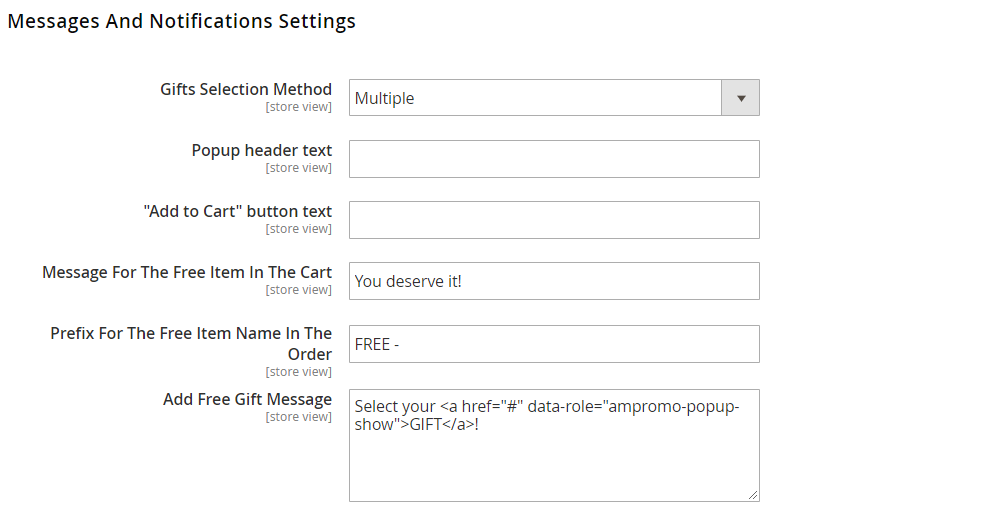Viewport: 1005px width, 516px height.
Task: Click the "Gifts Selection Method" label
Action: (246, 89)
